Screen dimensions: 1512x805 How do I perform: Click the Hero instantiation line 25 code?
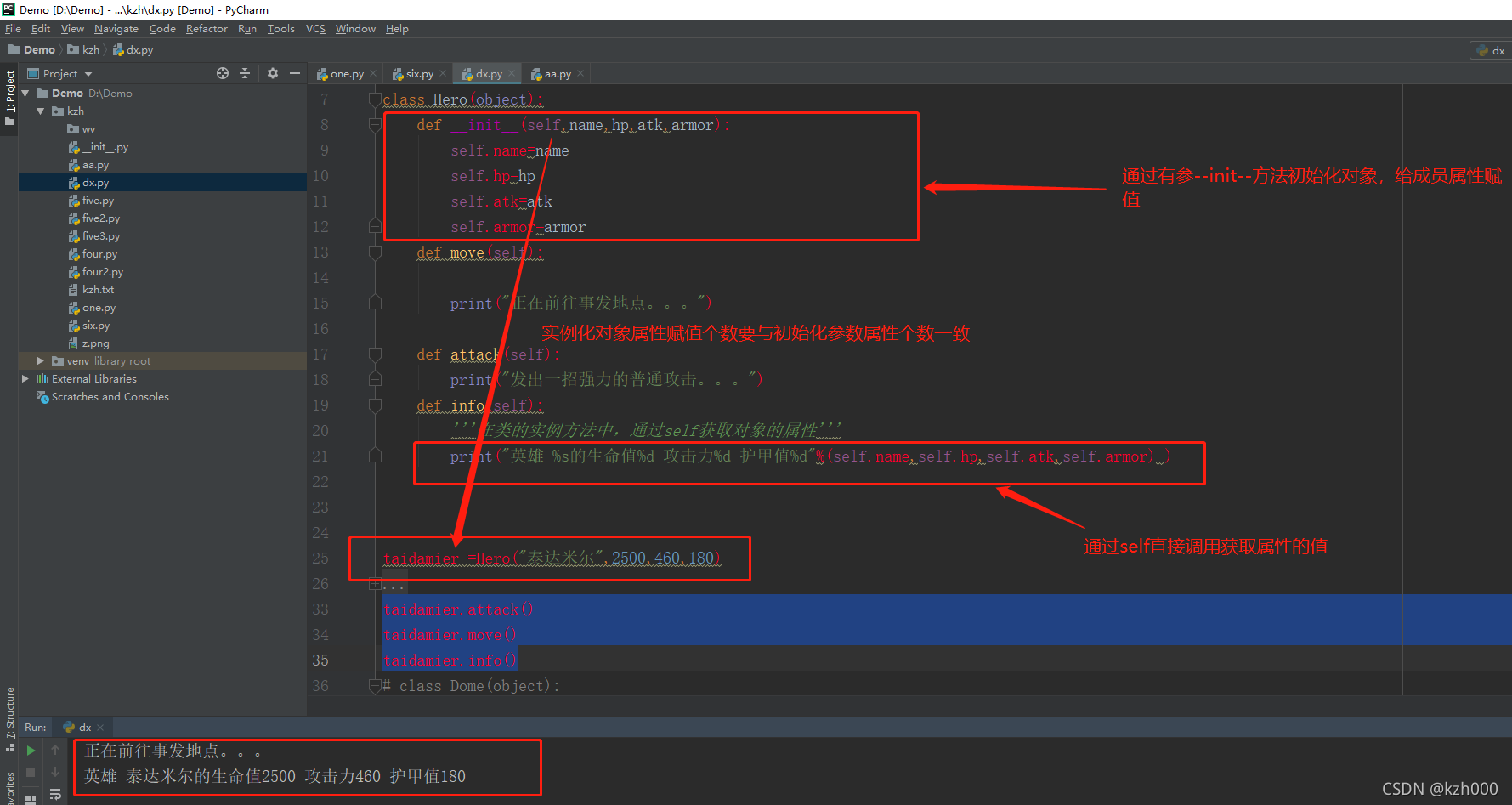(x=552, y=558)
